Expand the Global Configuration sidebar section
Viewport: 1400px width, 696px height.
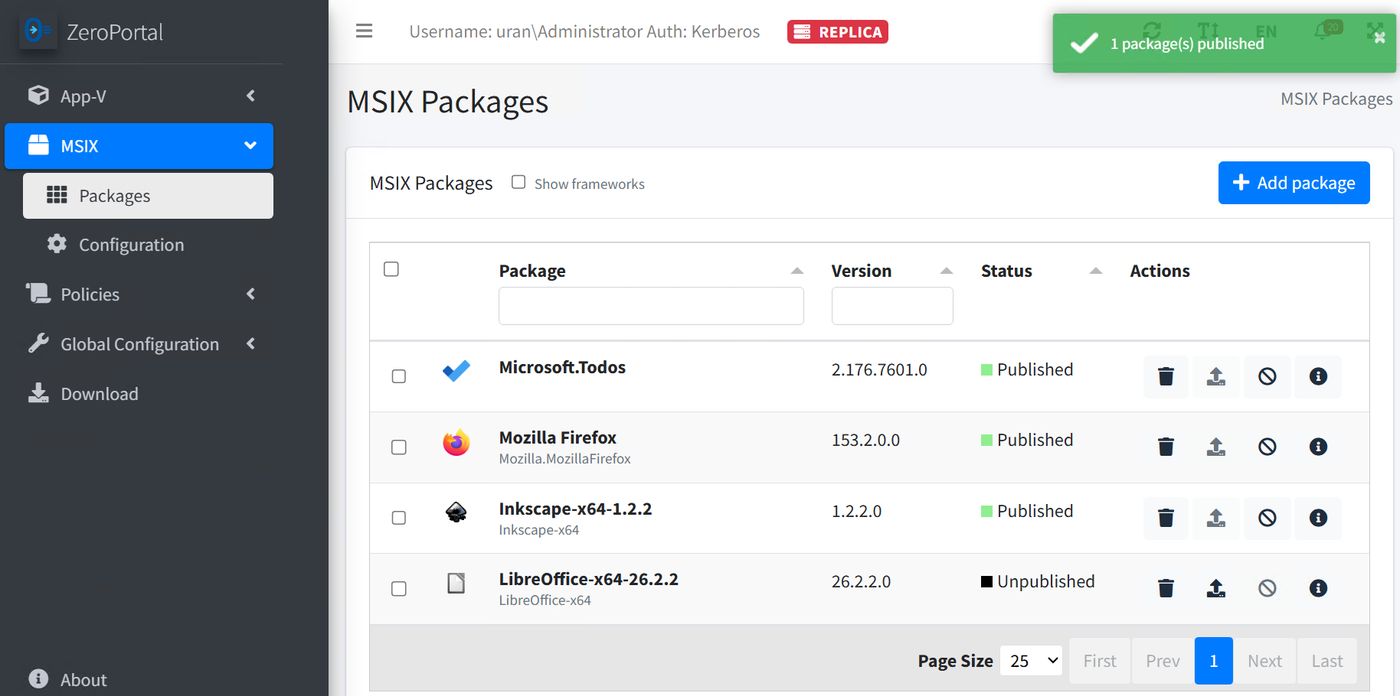pos(139,344)
